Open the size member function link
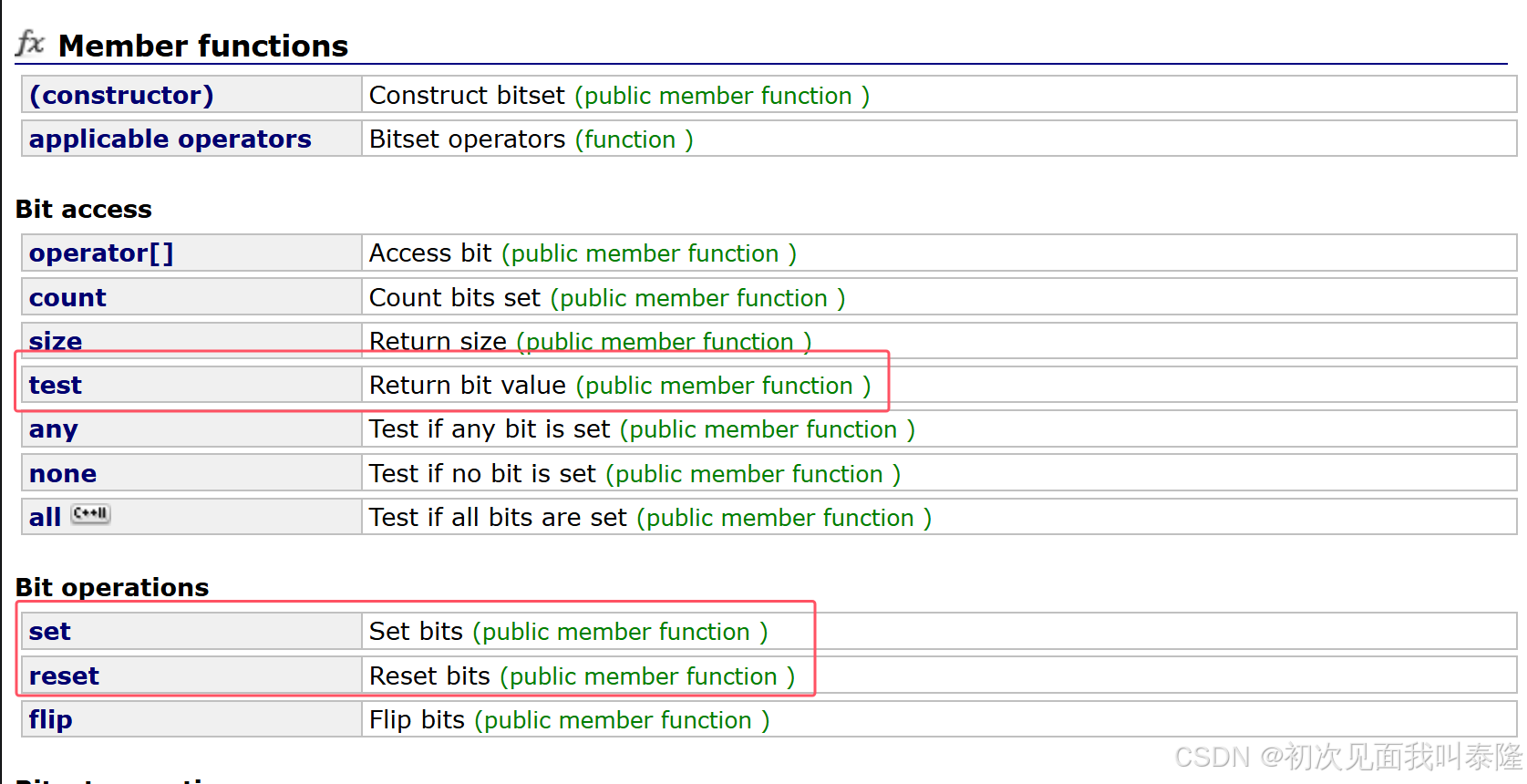 (x=56, y=341)
